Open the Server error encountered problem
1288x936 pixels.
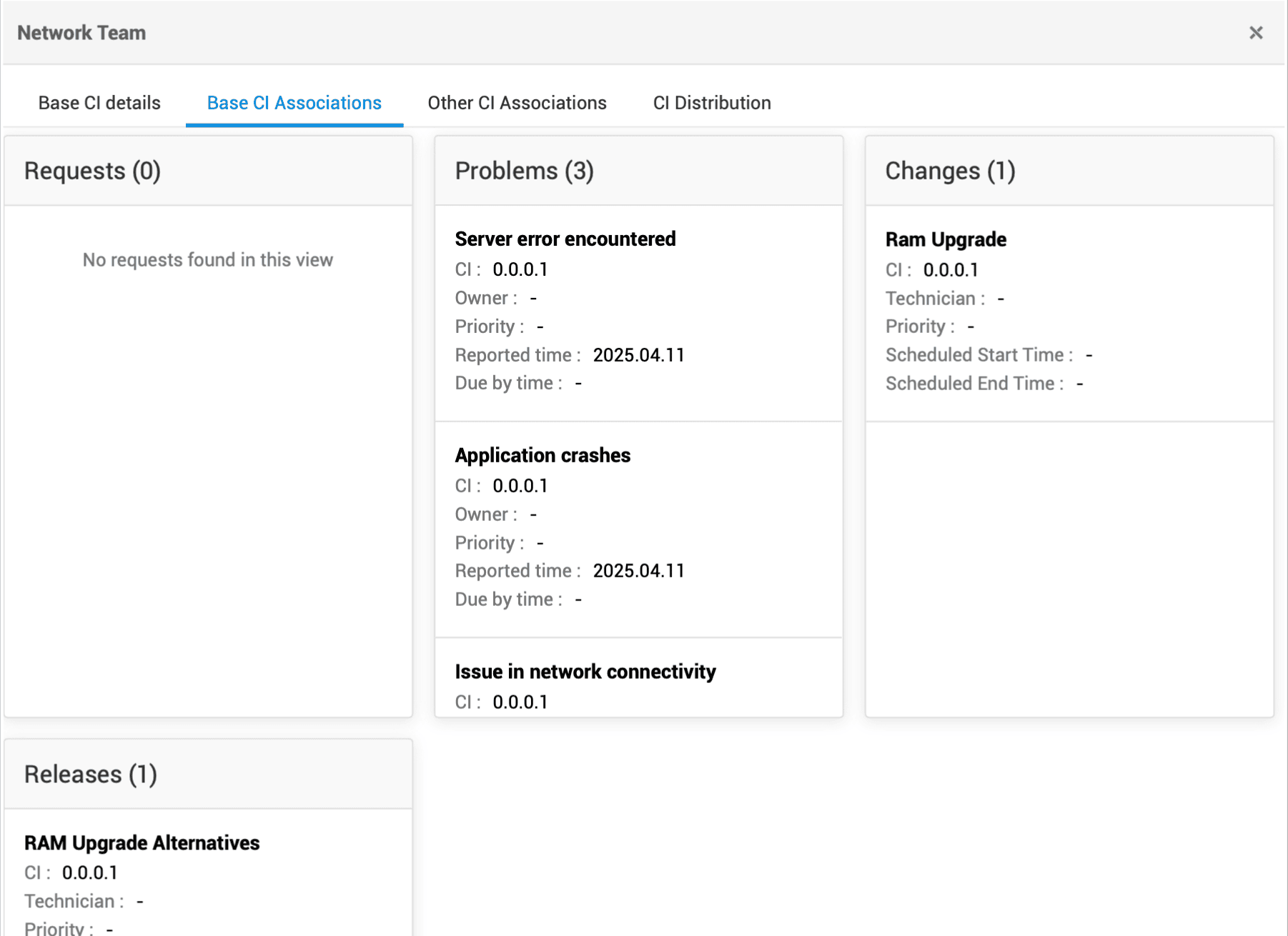tap(565, 239)
